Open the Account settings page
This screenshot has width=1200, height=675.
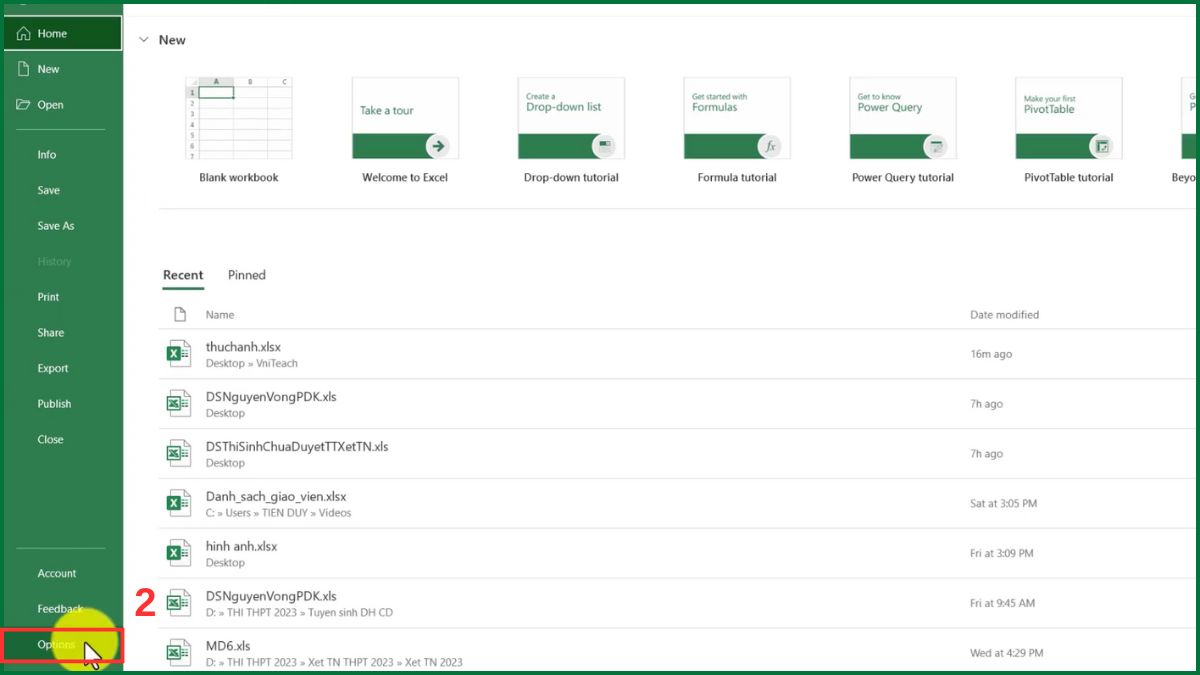pos(56,573)
